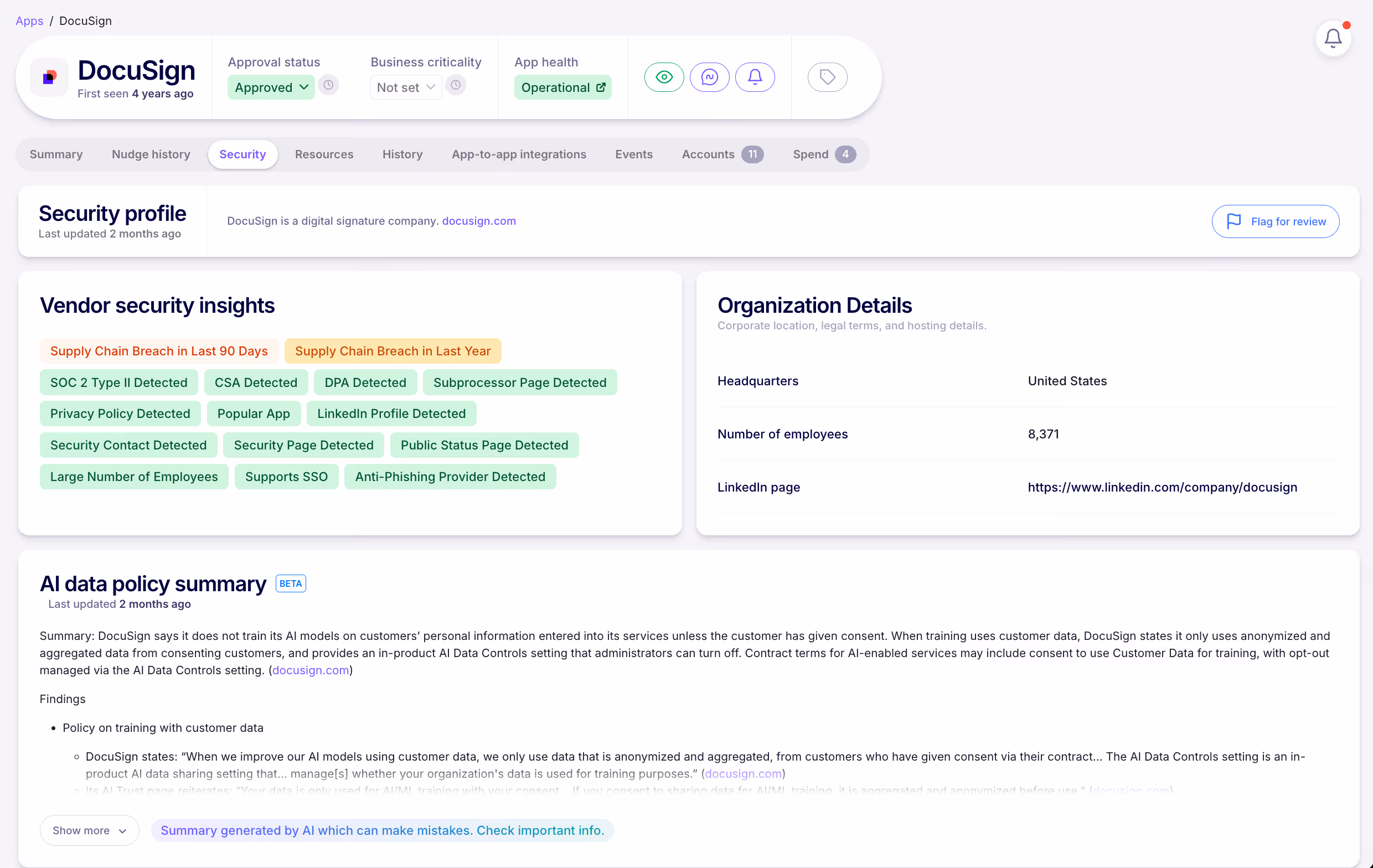Image resolution: width=1373 pixels, height=868 pixels.
Task: Open the docusign.com link in the security profile
Action: pyautogui.click(x=478, y=221)
